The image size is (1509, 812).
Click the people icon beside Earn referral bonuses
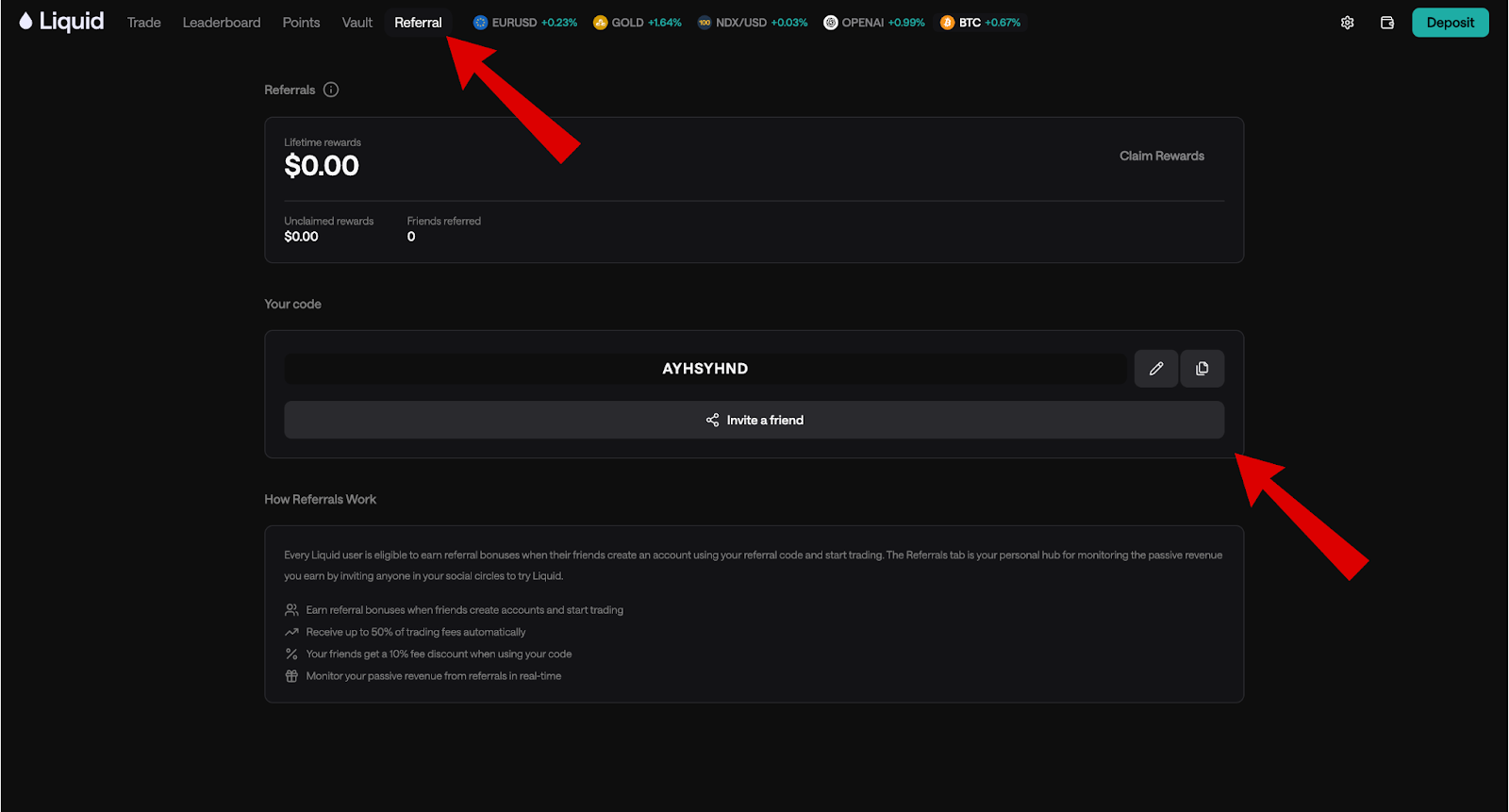(291, 610)
